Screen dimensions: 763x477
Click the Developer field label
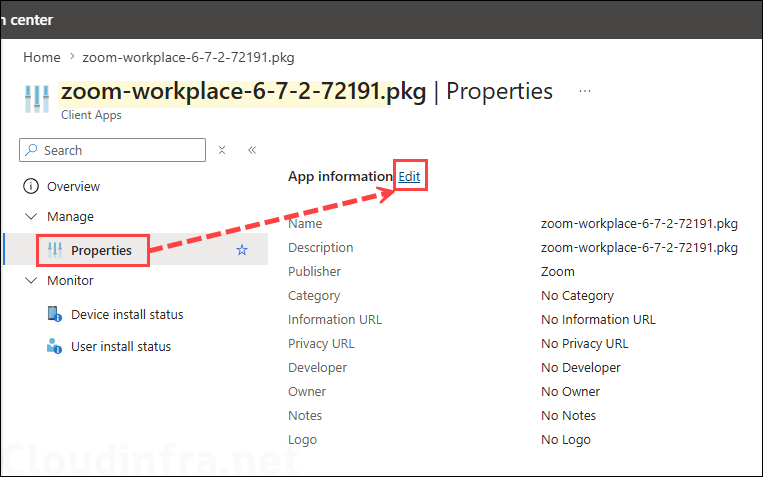[x=317, y=367]
